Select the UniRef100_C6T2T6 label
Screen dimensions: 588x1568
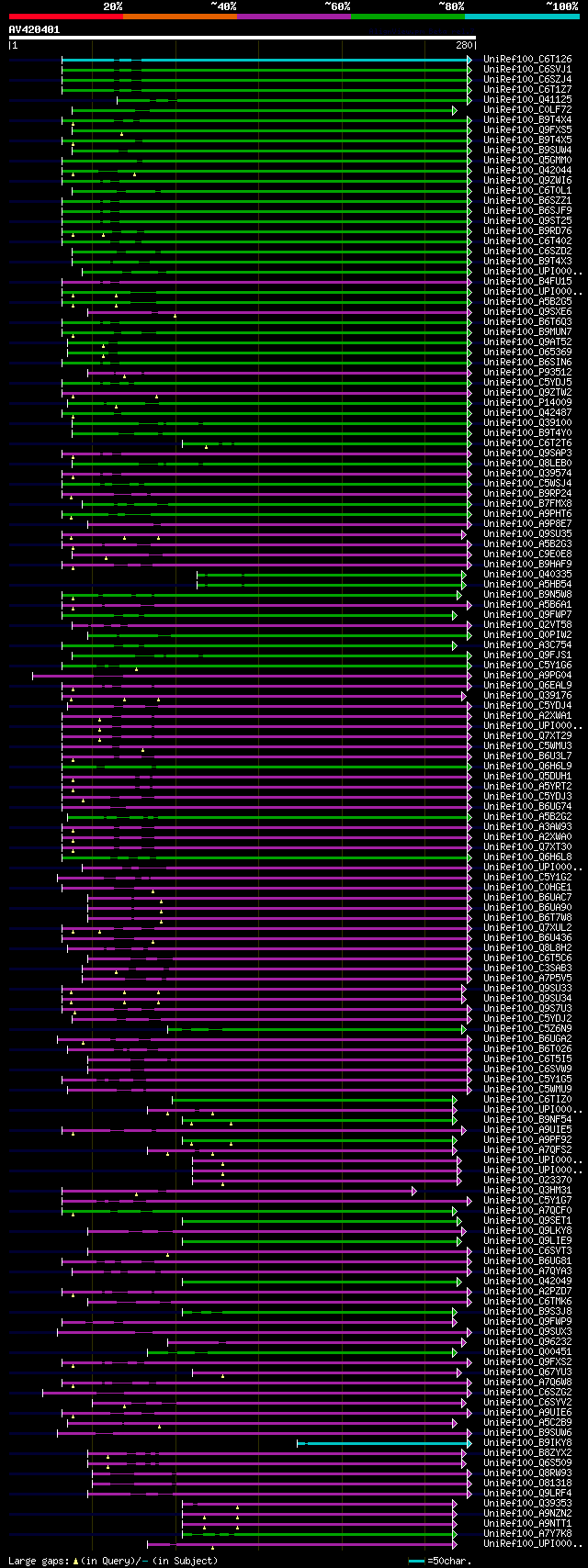click(x=527, y=443)
